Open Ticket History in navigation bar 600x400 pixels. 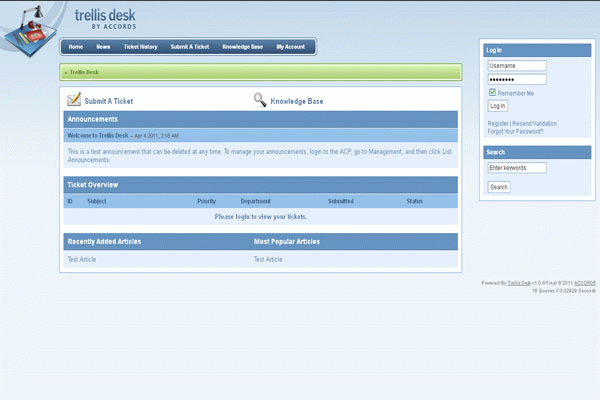coord(140,47)
